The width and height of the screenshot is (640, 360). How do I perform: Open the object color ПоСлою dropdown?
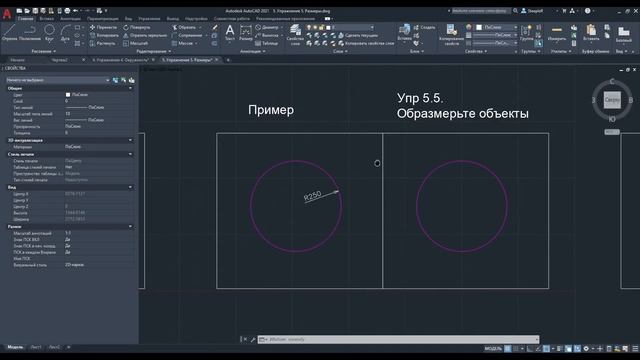[x=496, y=27]
